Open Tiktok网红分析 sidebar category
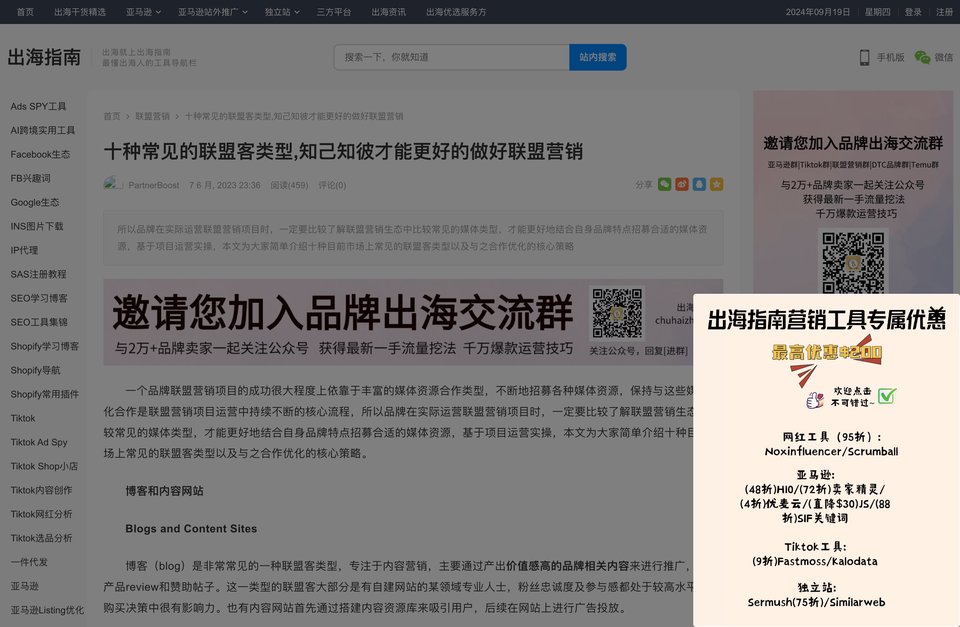Viewport: 960px width, 627px height. click(41, 514)
